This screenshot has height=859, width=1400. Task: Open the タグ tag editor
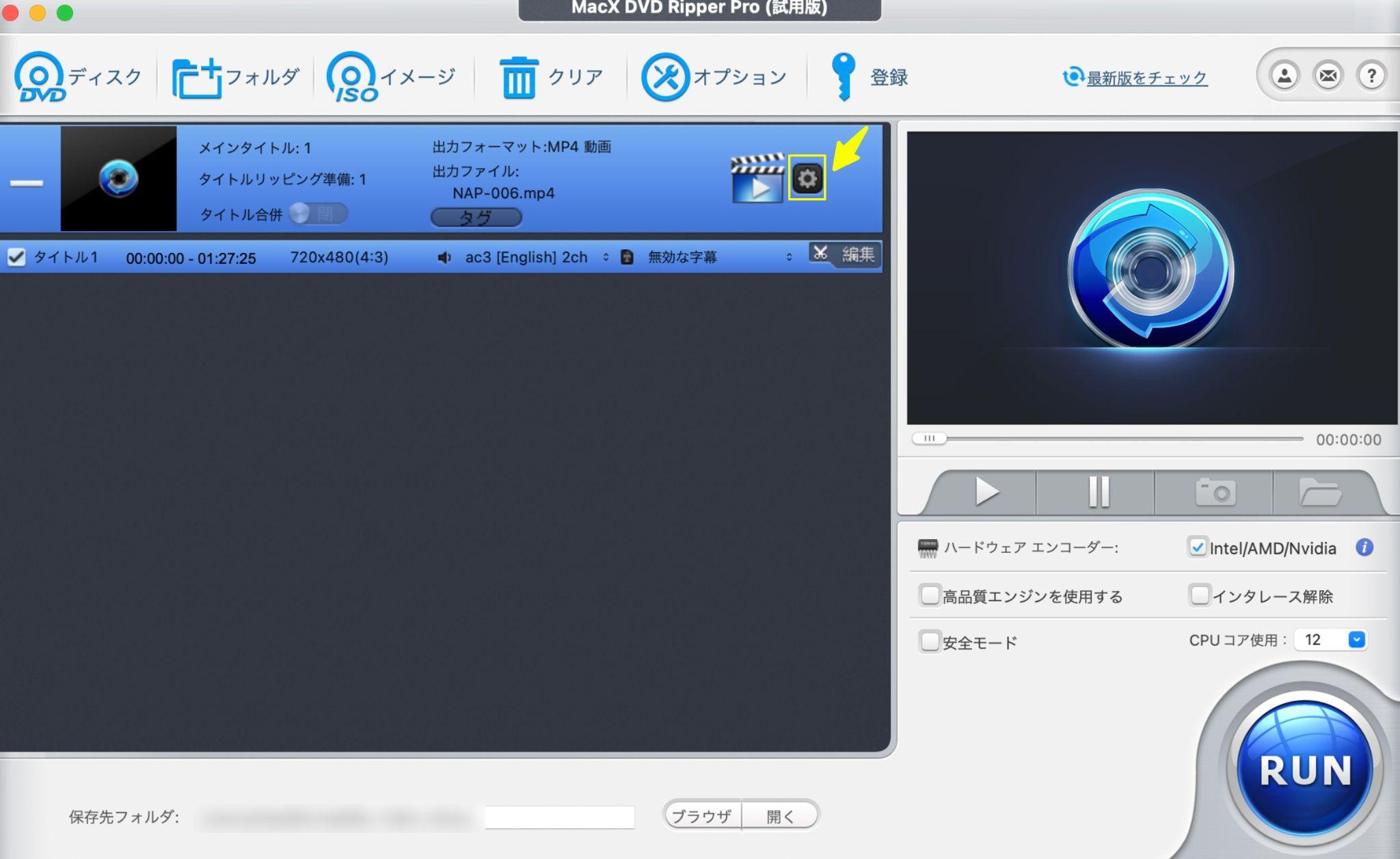[476, 217]
